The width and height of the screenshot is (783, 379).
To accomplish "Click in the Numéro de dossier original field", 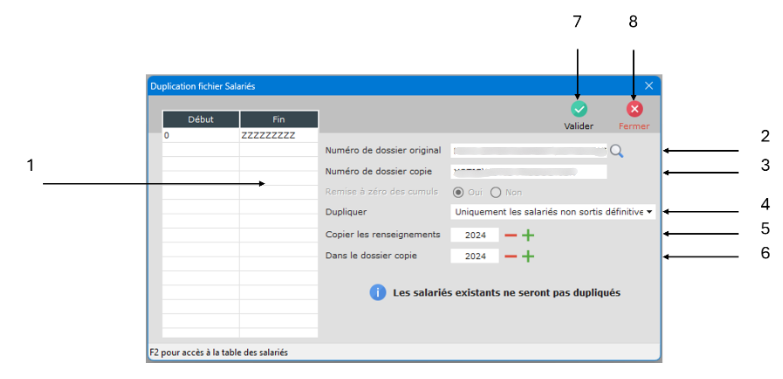I will point(529,151).
